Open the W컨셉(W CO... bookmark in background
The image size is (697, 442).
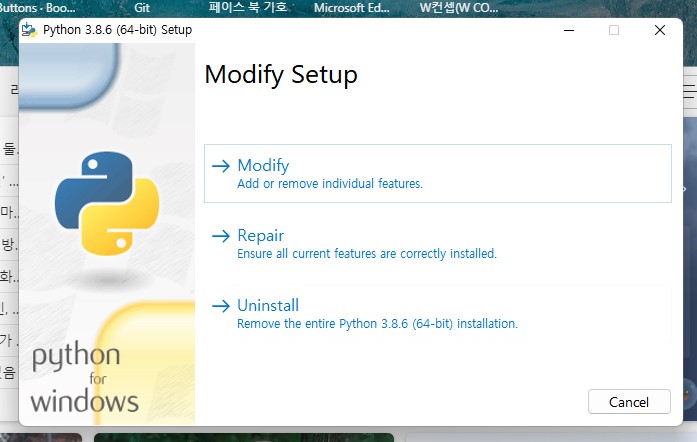point(459,8)
